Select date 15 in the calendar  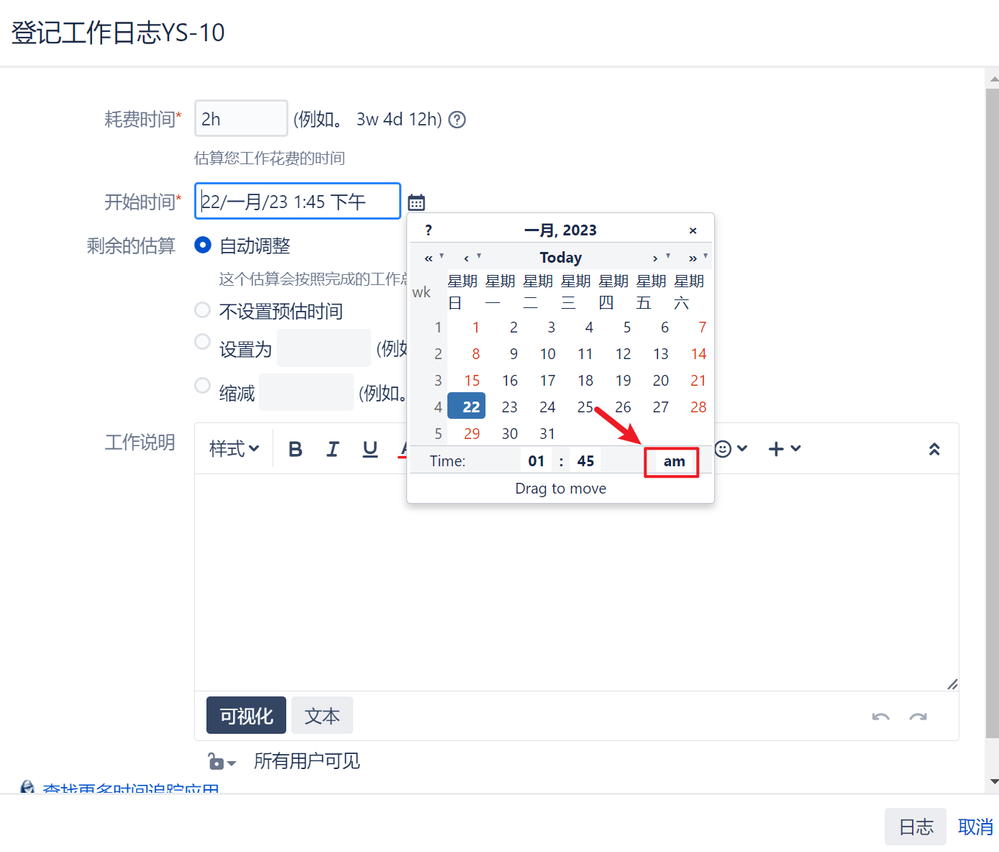click(x=471, y=380)
